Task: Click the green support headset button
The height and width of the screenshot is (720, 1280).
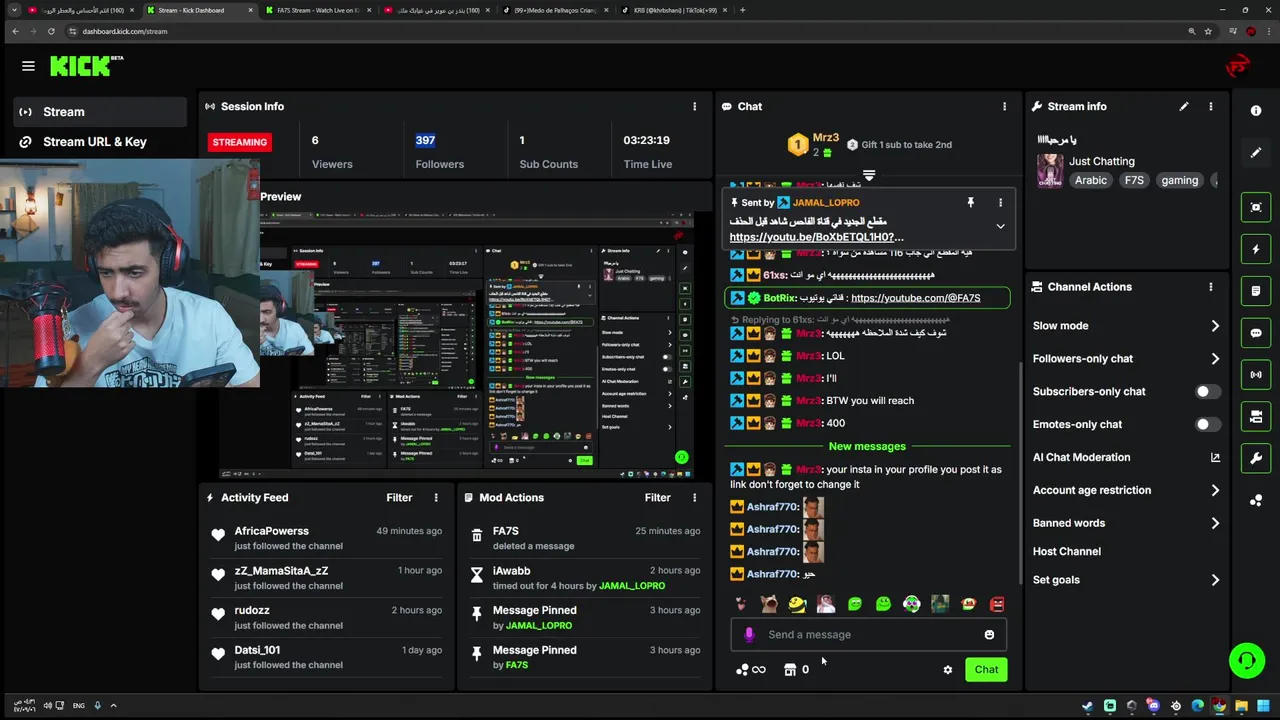Action: [x=1247, y=660]
